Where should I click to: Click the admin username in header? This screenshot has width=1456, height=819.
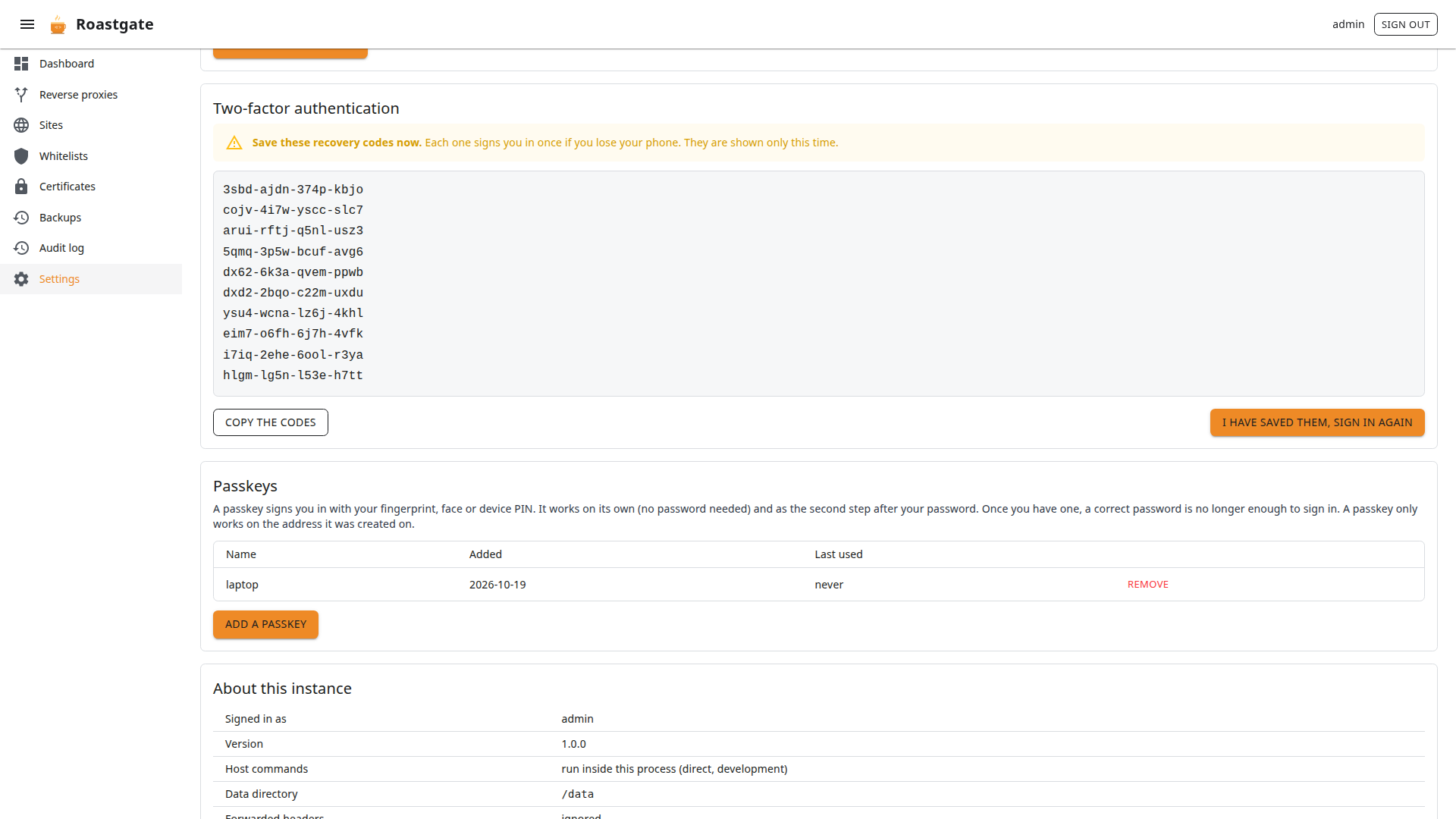click(1348, 24)
